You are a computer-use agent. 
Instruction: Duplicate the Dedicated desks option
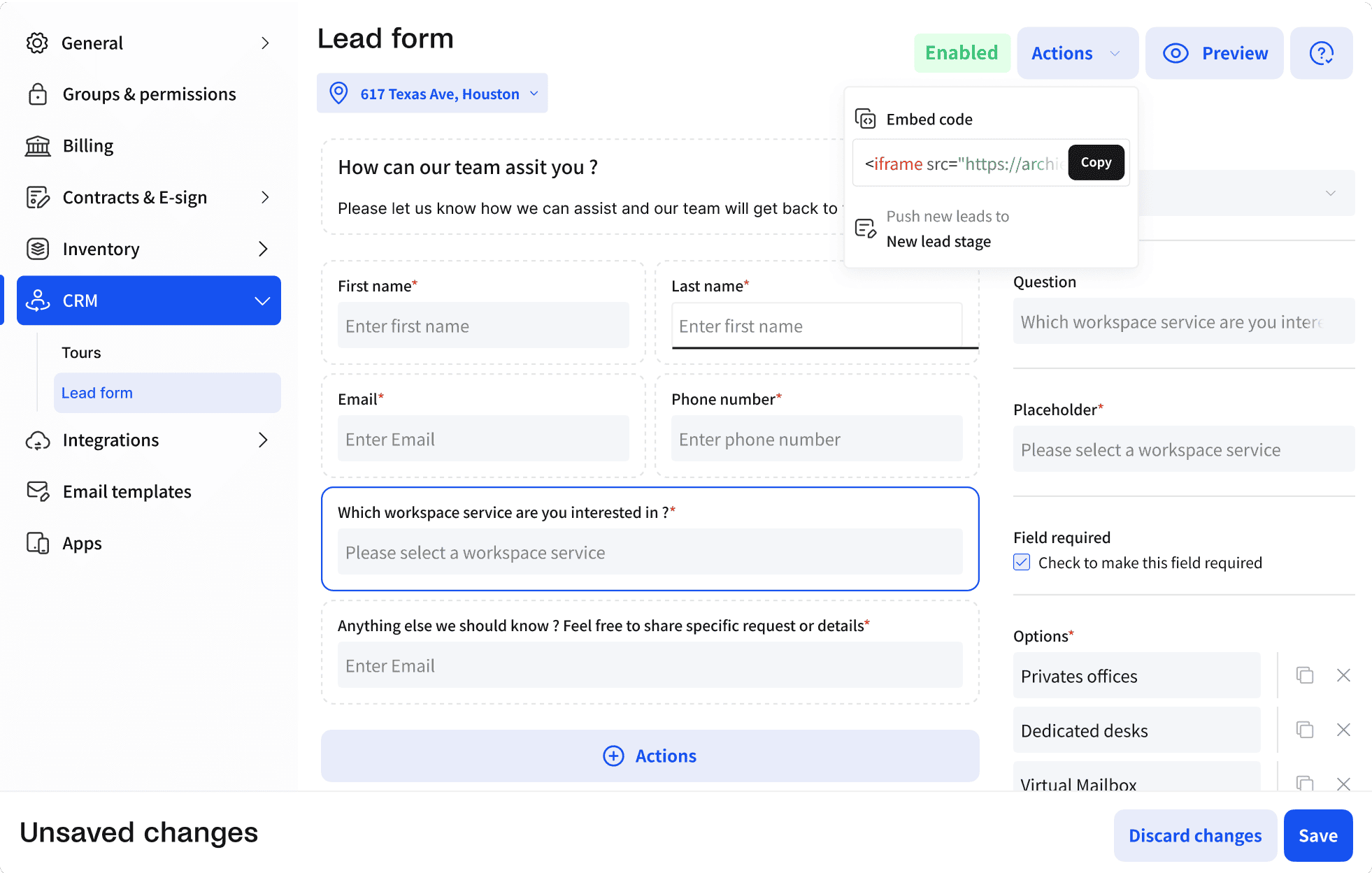tap(1303, 729)
